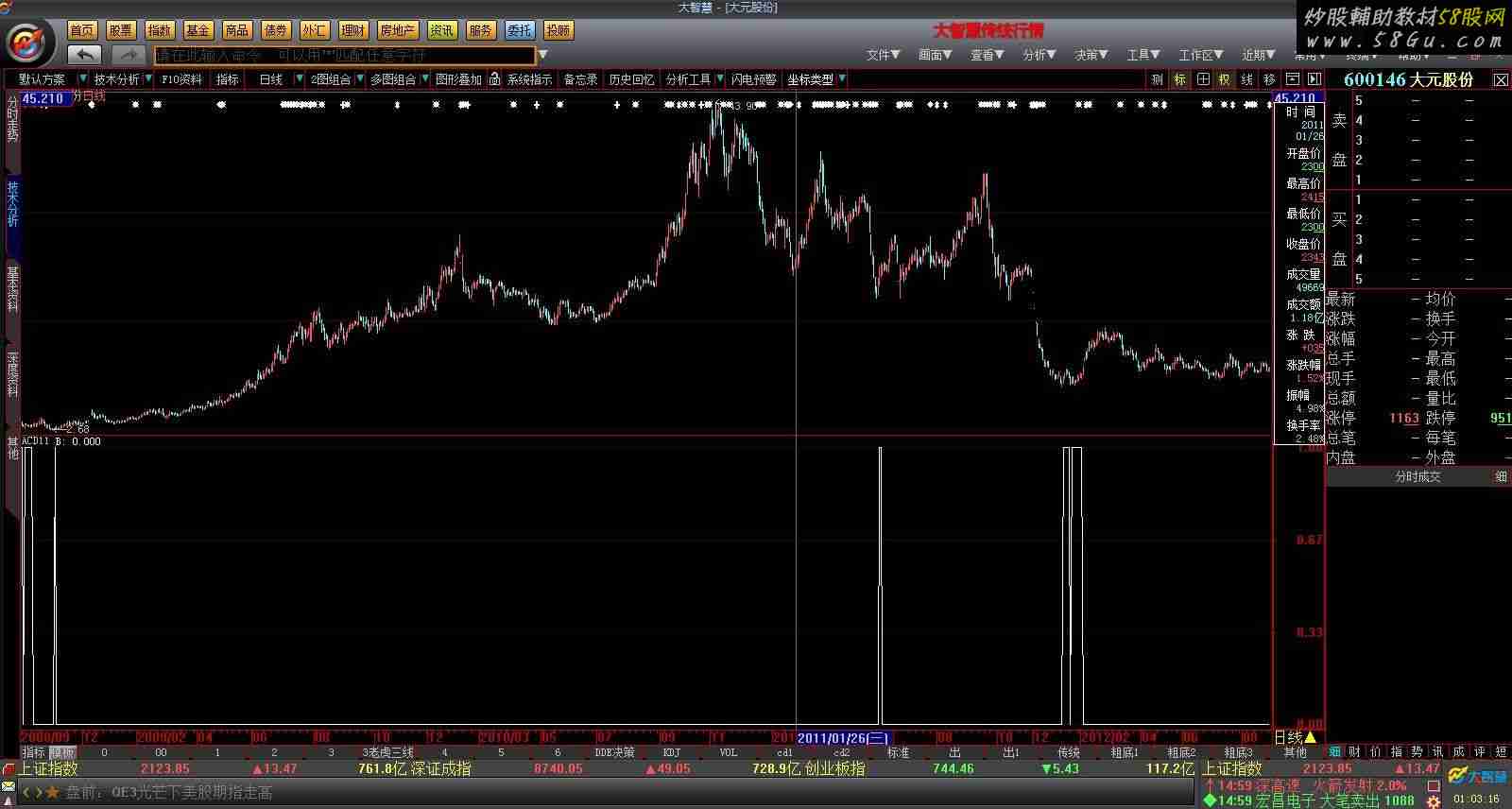Click the window layout panel icon
1512x809 pixels.
(x=1292, y=79)
